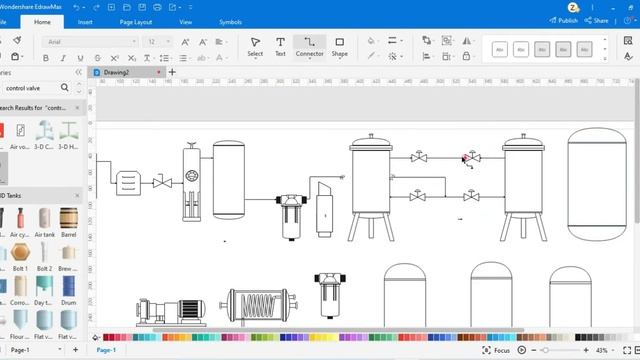
Task: Pick the red color swatch in palette
Action: click(106, 337)
